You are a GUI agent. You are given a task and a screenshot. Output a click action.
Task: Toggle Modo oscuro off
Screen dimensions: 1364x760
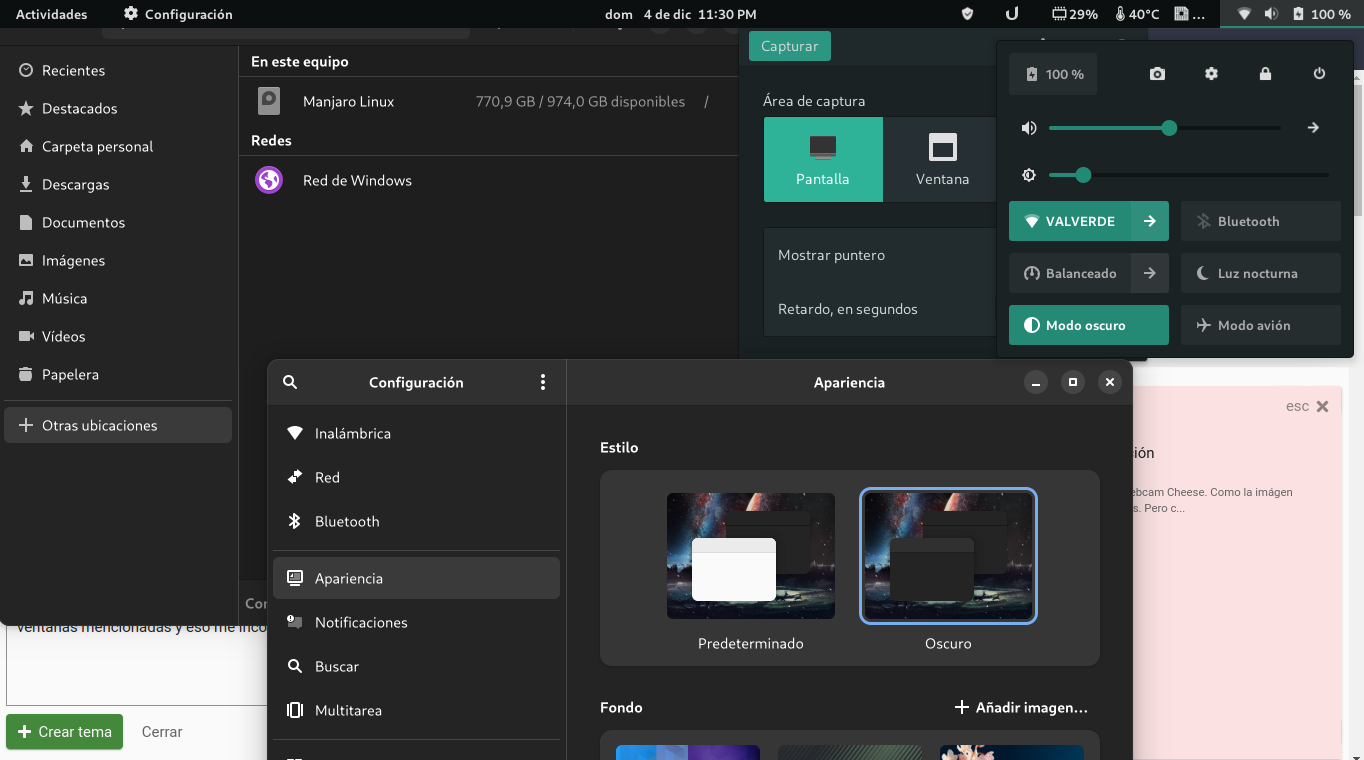pos(1088,325)
